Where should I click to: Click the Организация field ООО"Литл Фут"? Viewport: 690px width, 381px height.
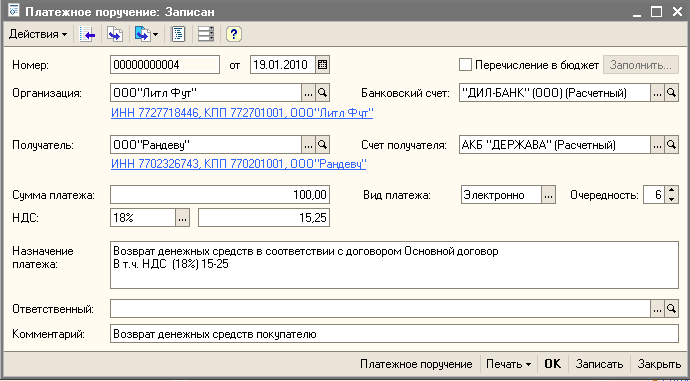(206, 93)
